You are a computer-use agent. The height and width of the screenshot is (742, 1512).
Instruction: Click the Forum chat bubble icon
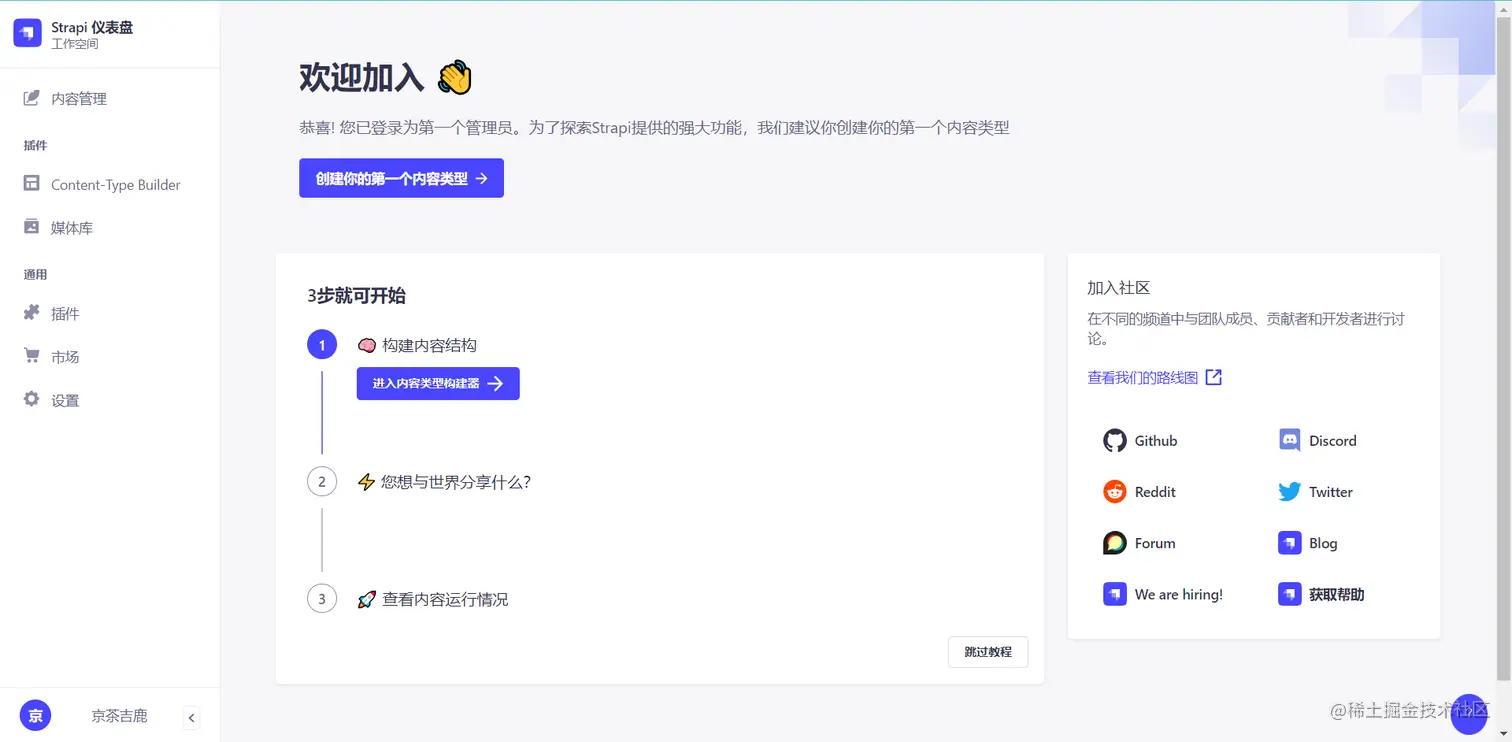pos(1115,543)
